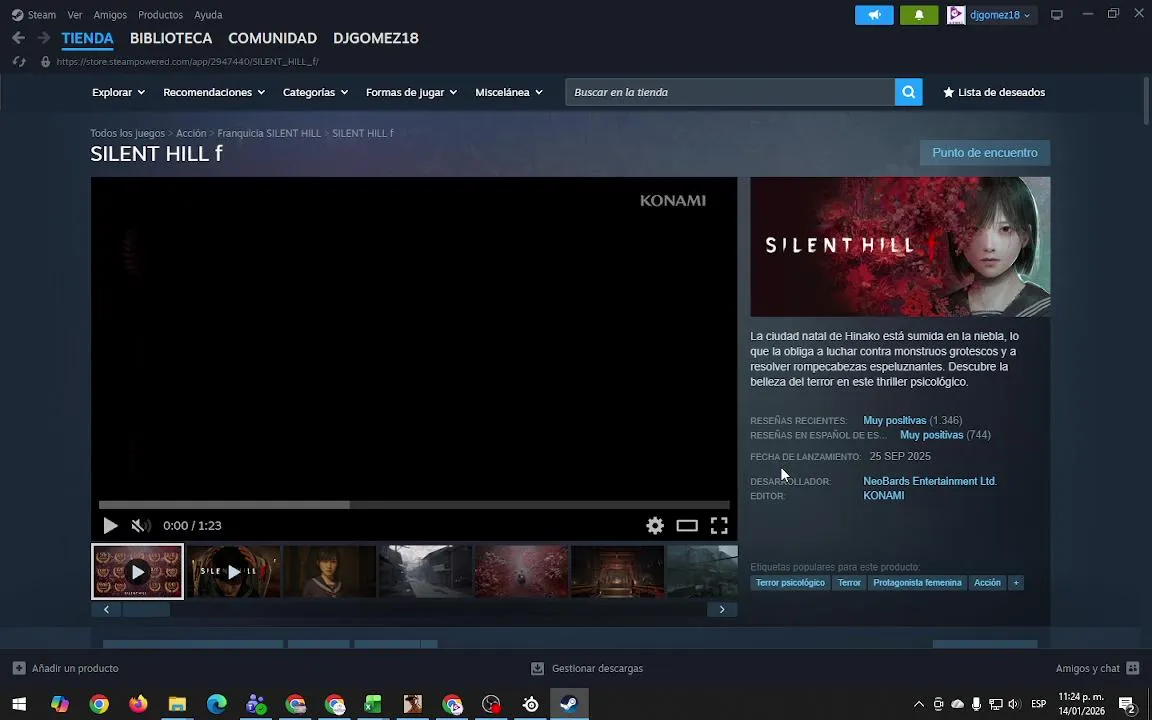
Task: Switch to the BIBLIOTECA tab
Action: 171,38
